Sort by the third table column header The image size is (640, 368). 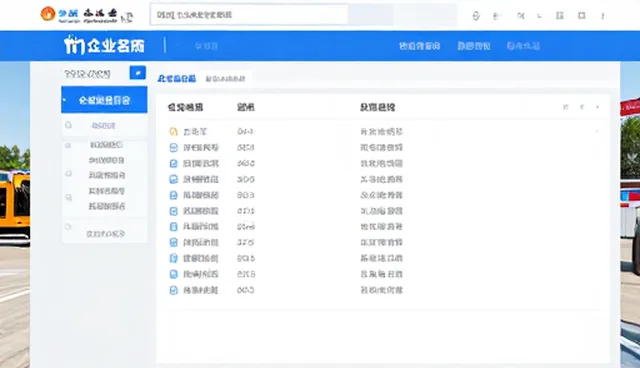click(x=377, y=107)
